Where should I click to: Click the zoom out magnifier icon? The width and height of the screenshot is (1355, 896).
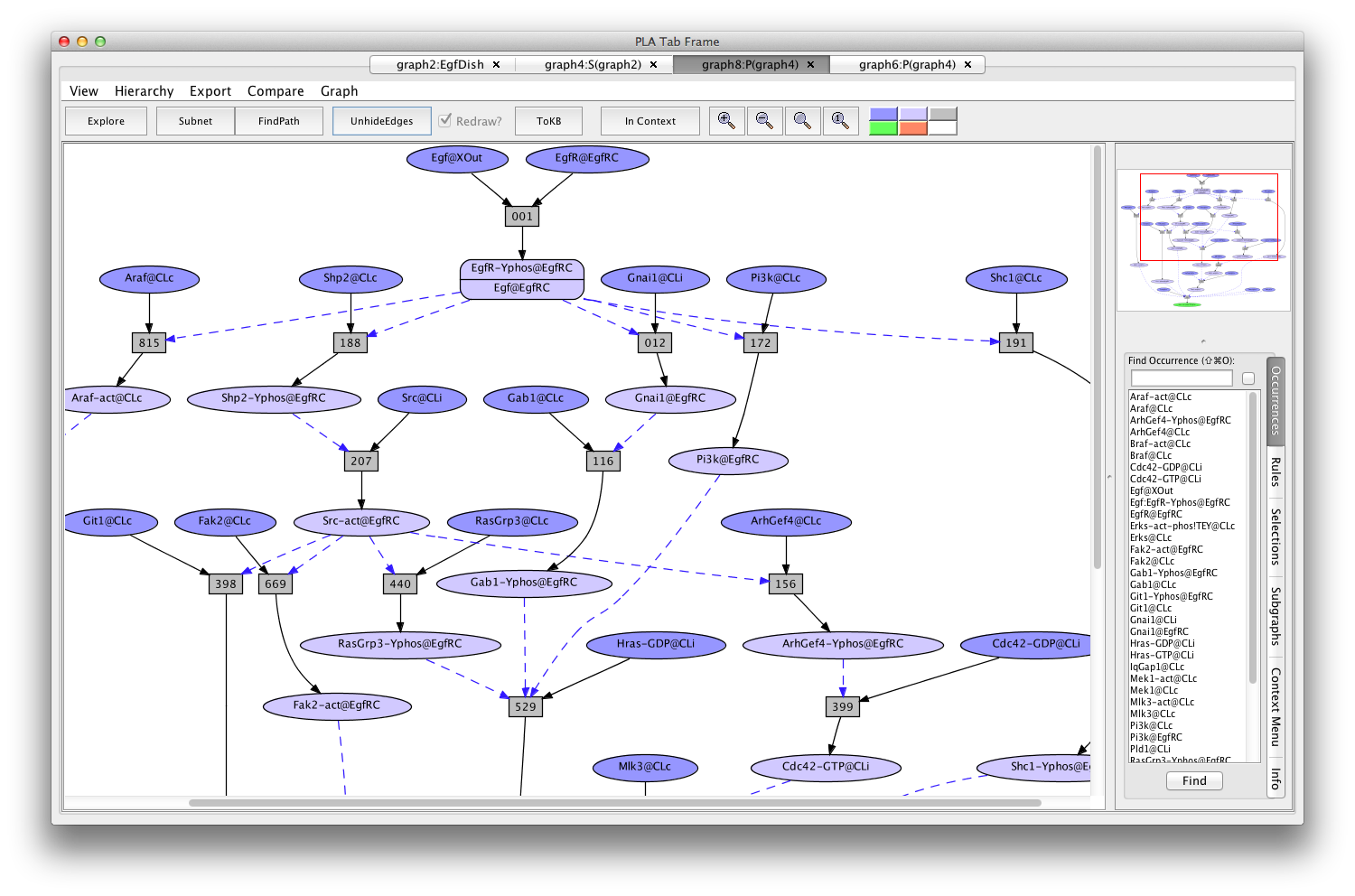click(x=764, y=121)
